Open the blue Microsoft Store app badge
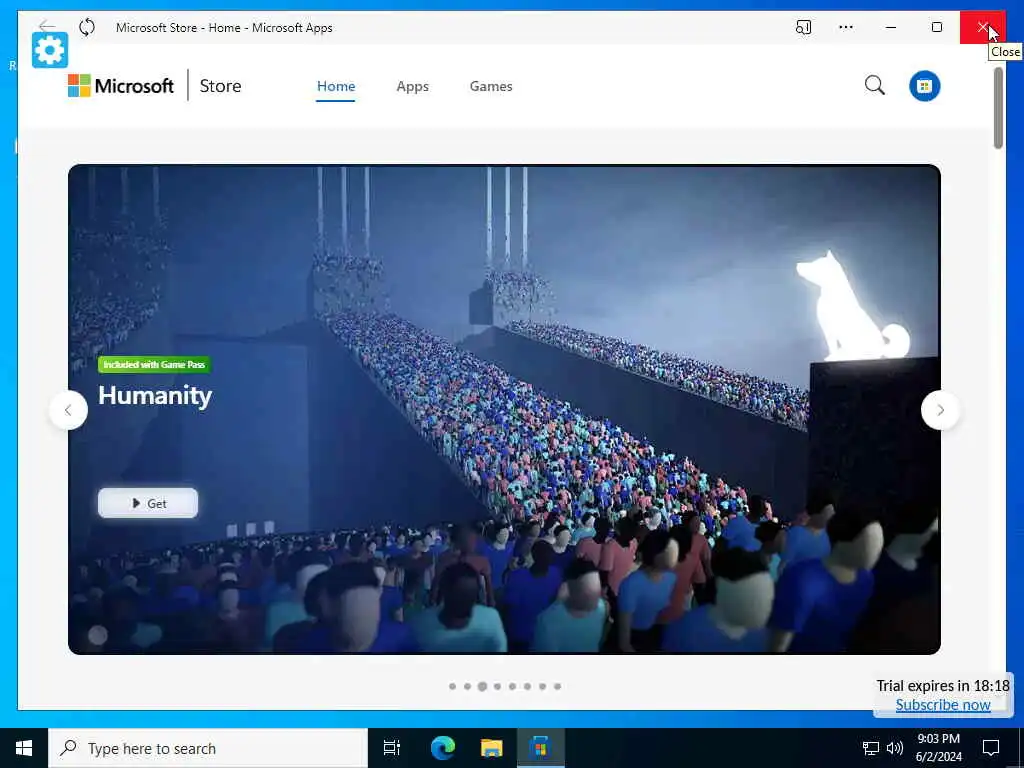 [x=924, y=86]
